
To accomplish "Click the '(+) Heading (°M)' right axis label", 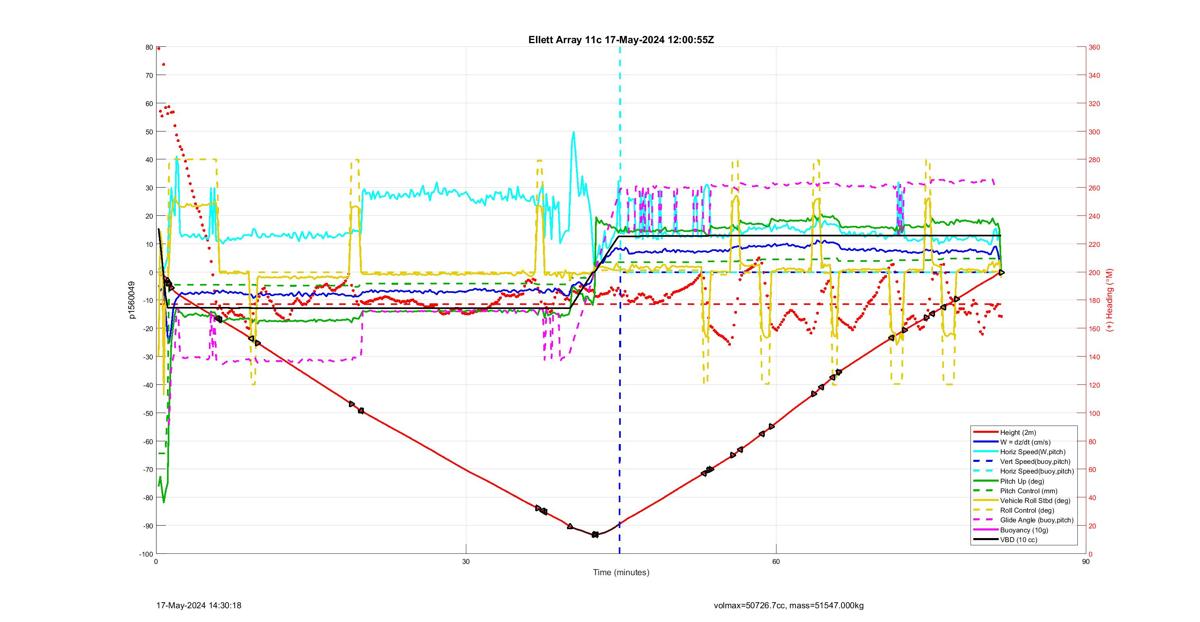I will tap(1110, 300).
